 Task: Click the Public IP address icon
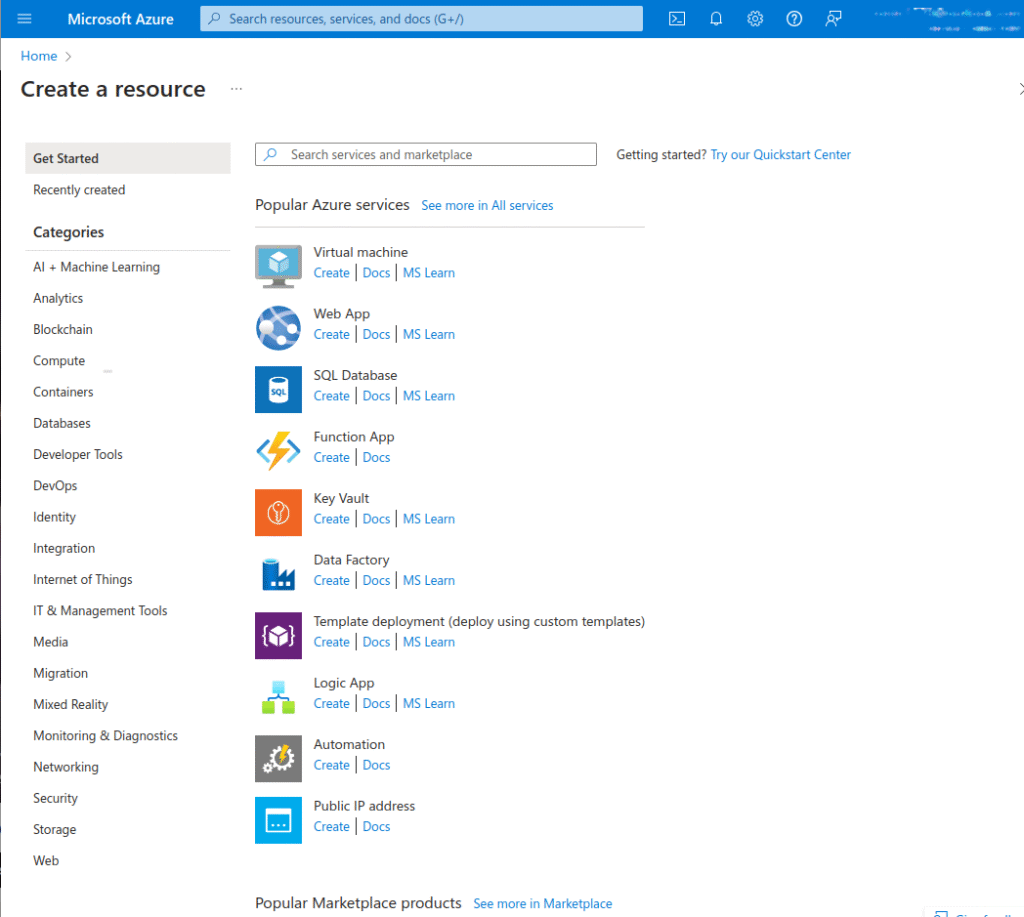pos(278,820)
